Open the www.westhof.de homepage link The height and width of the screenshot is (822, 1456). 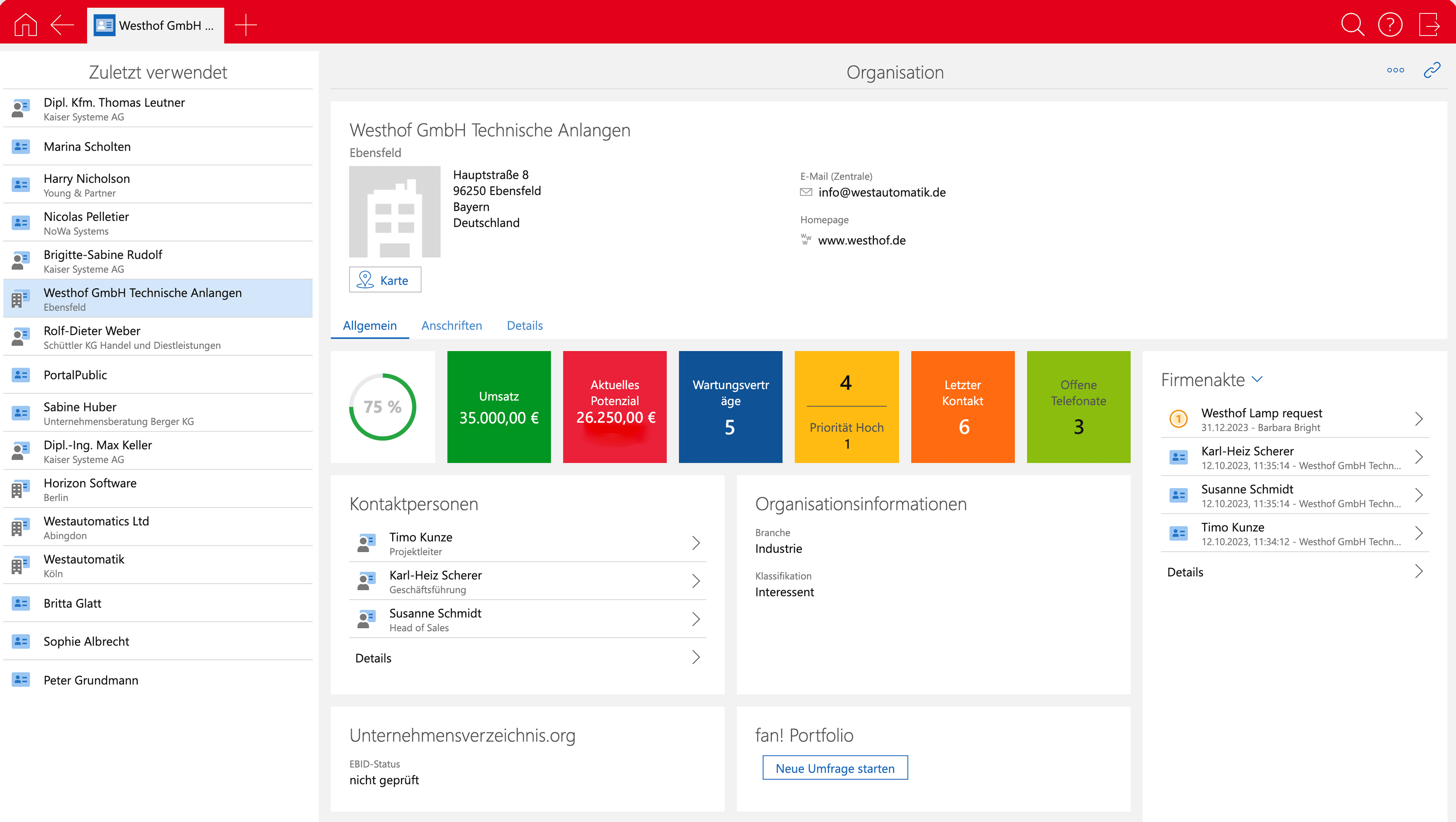pyautogui.click(x=861, y=240)
